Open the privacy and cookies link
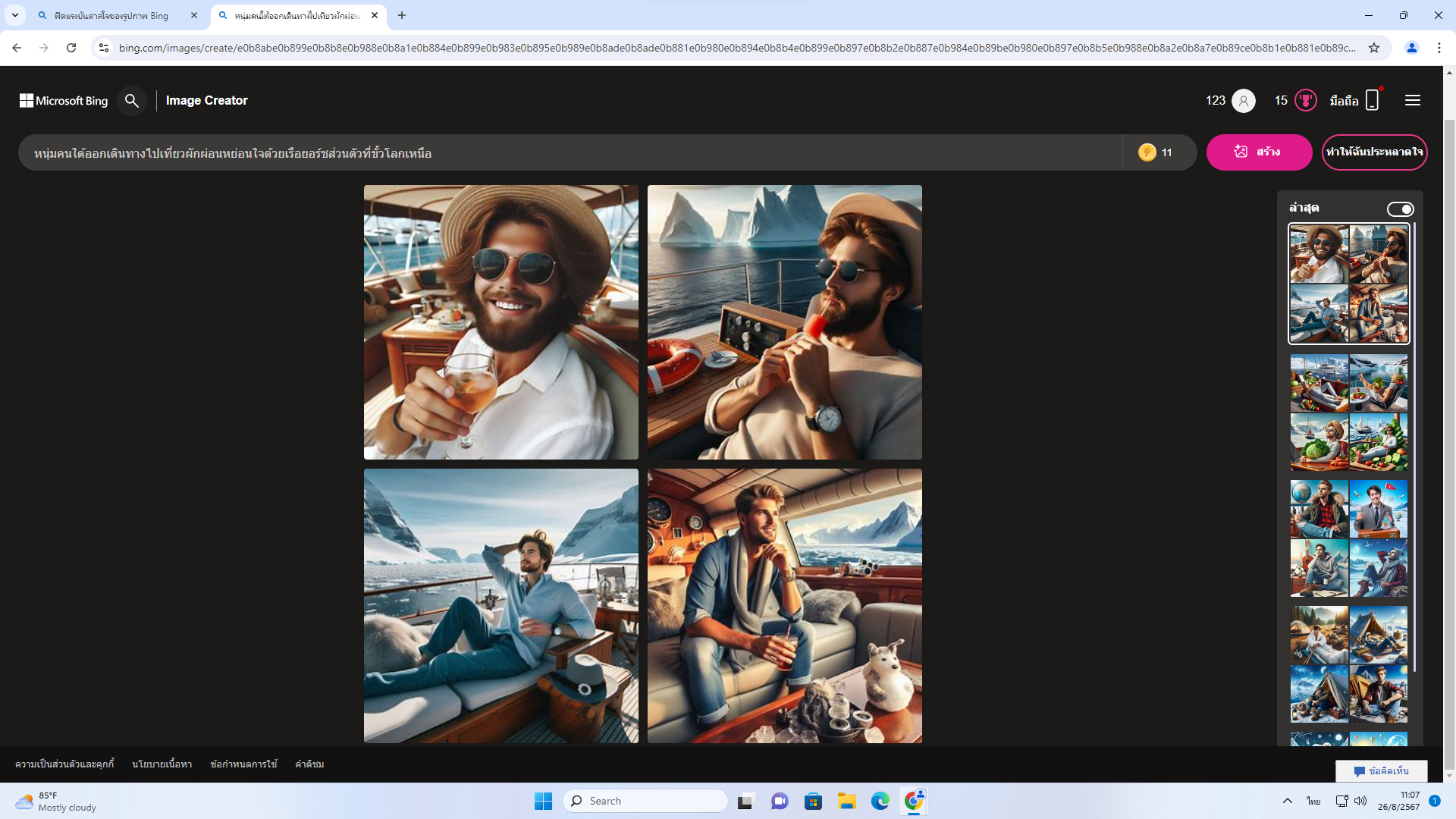The image size is (1456, 819). pyautogui.click(x=64, y=764)
